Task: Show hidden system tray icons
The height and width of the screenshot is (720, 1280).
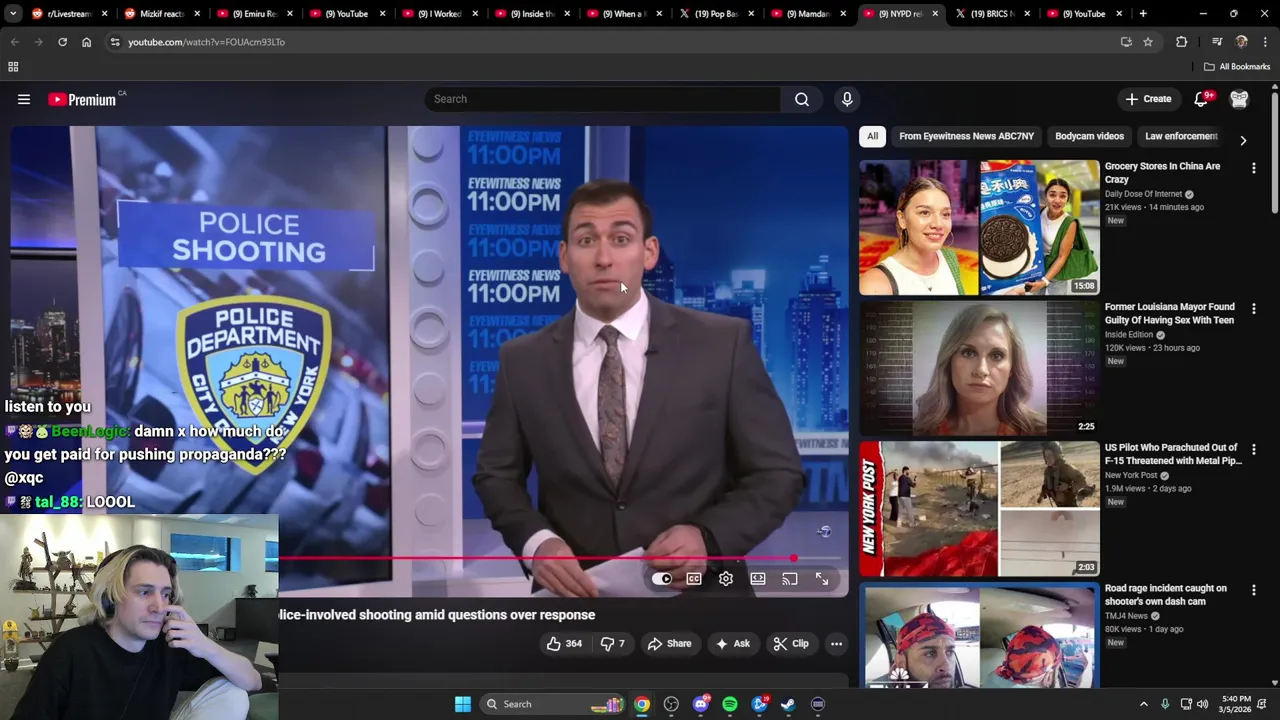Action: 1144,704
